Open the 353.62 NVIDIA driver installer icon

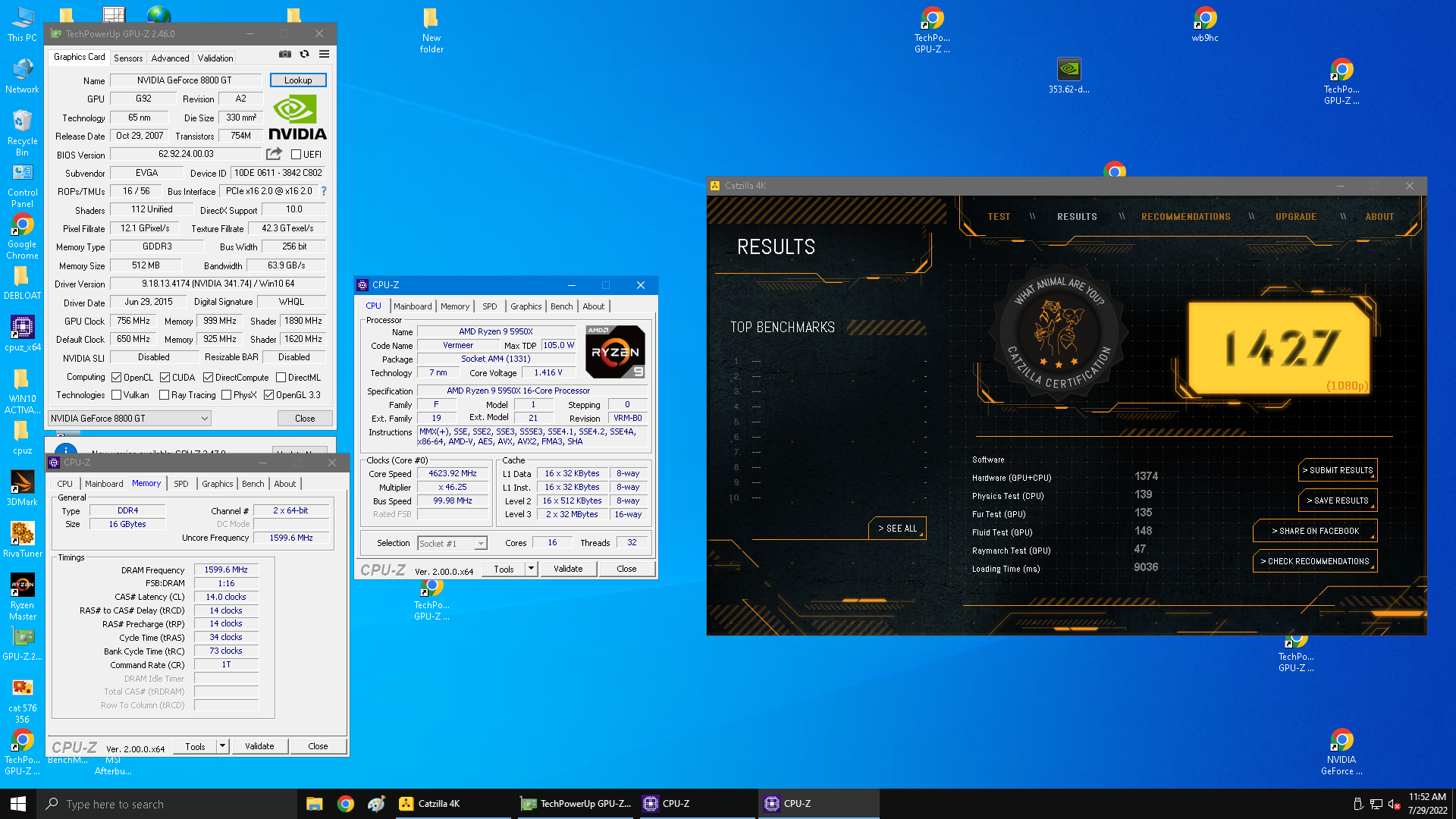[x=1068, y=76]
